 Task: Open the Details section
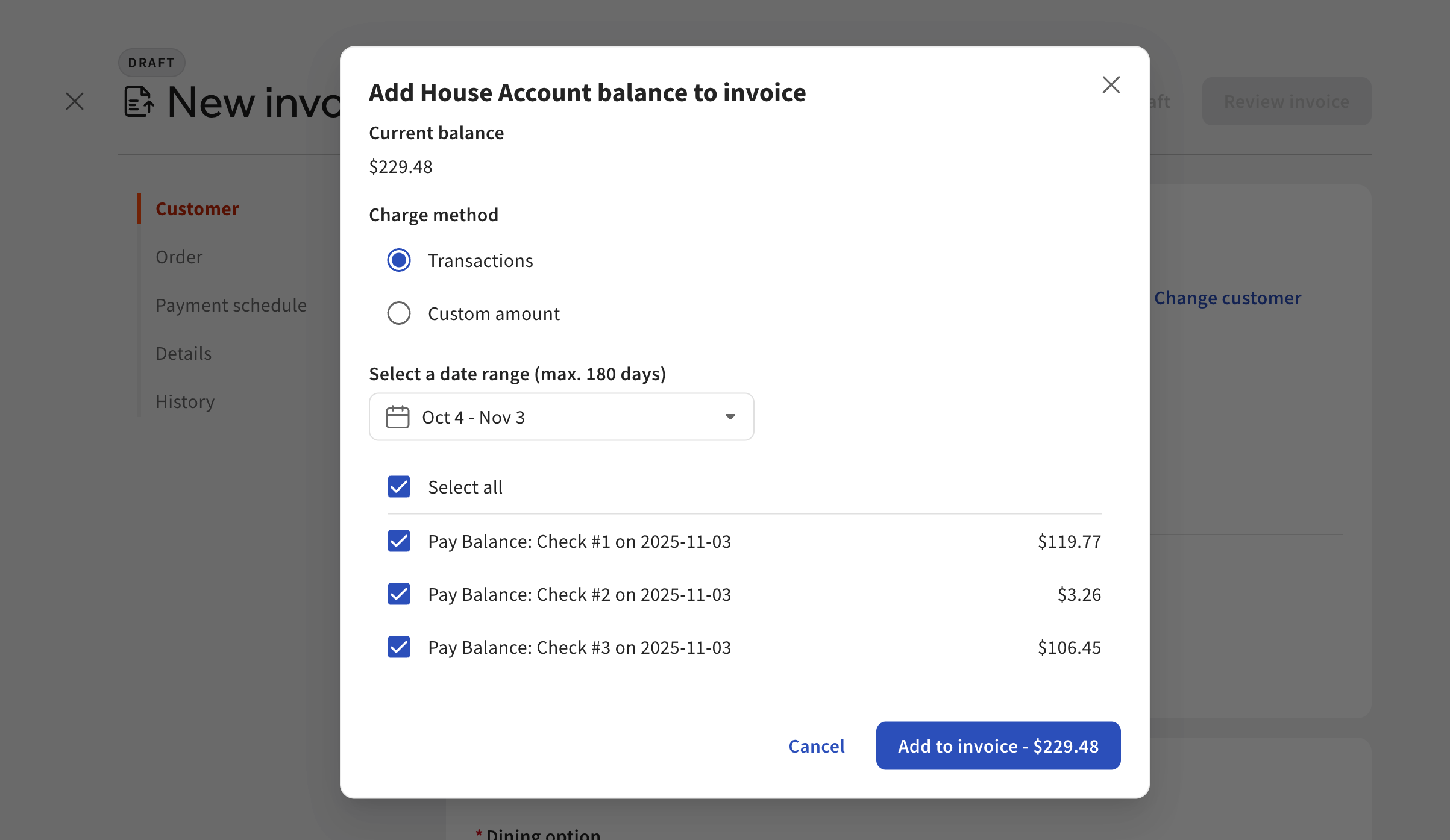[x=183, y=353]
